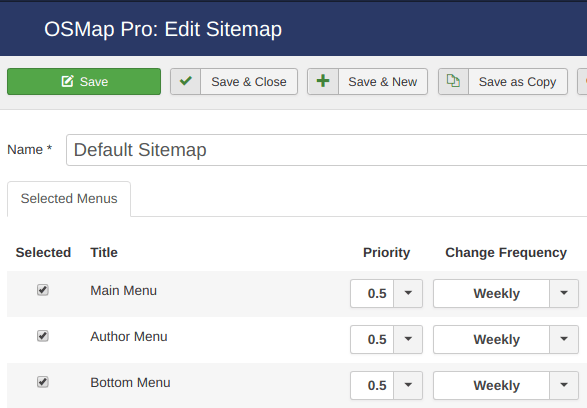Click the Priority column header
The width and height of the screenshot is (587, 408).
tap(386, 253)
